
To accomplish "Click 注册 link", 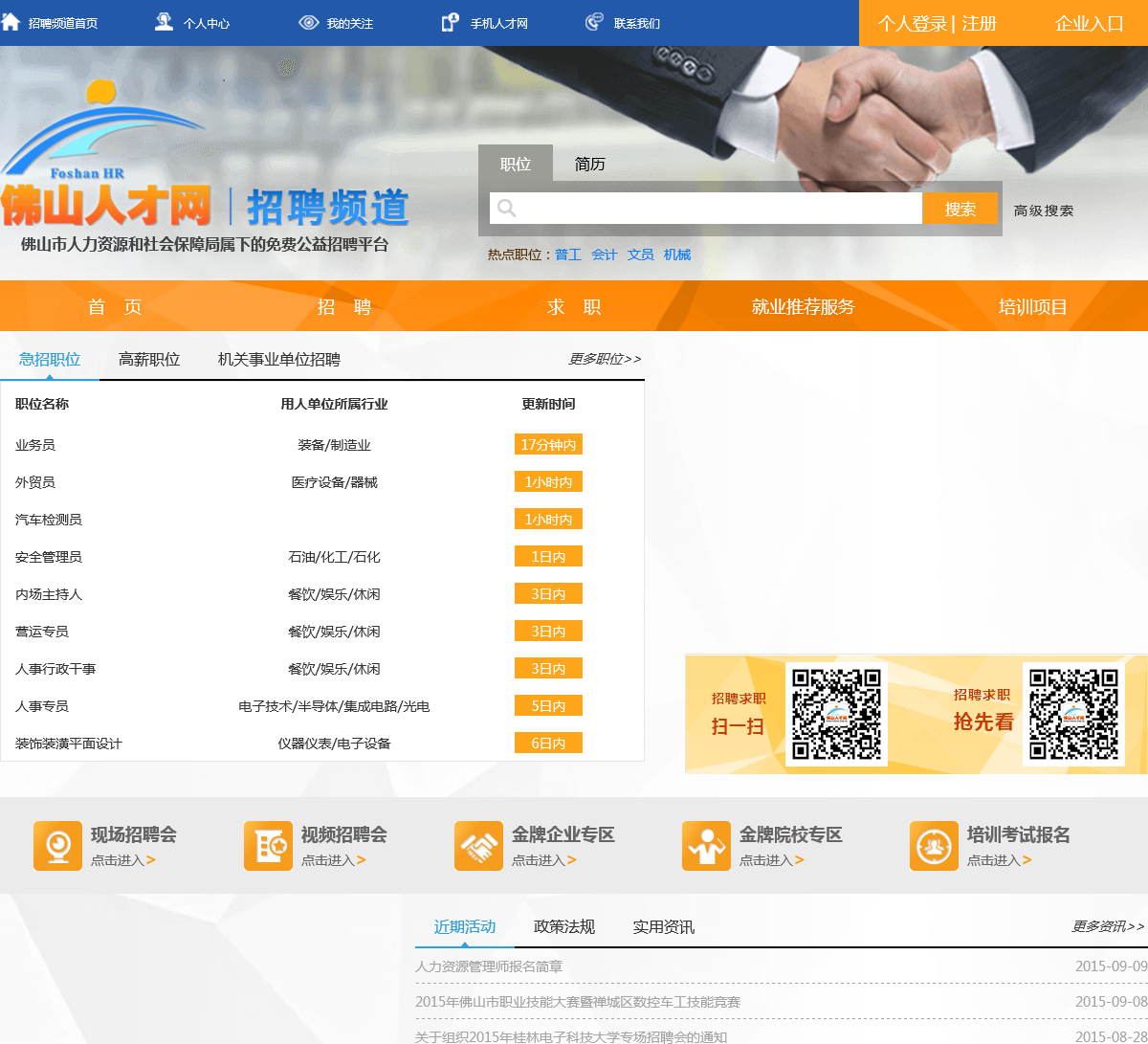I will (x=980, y=23).
